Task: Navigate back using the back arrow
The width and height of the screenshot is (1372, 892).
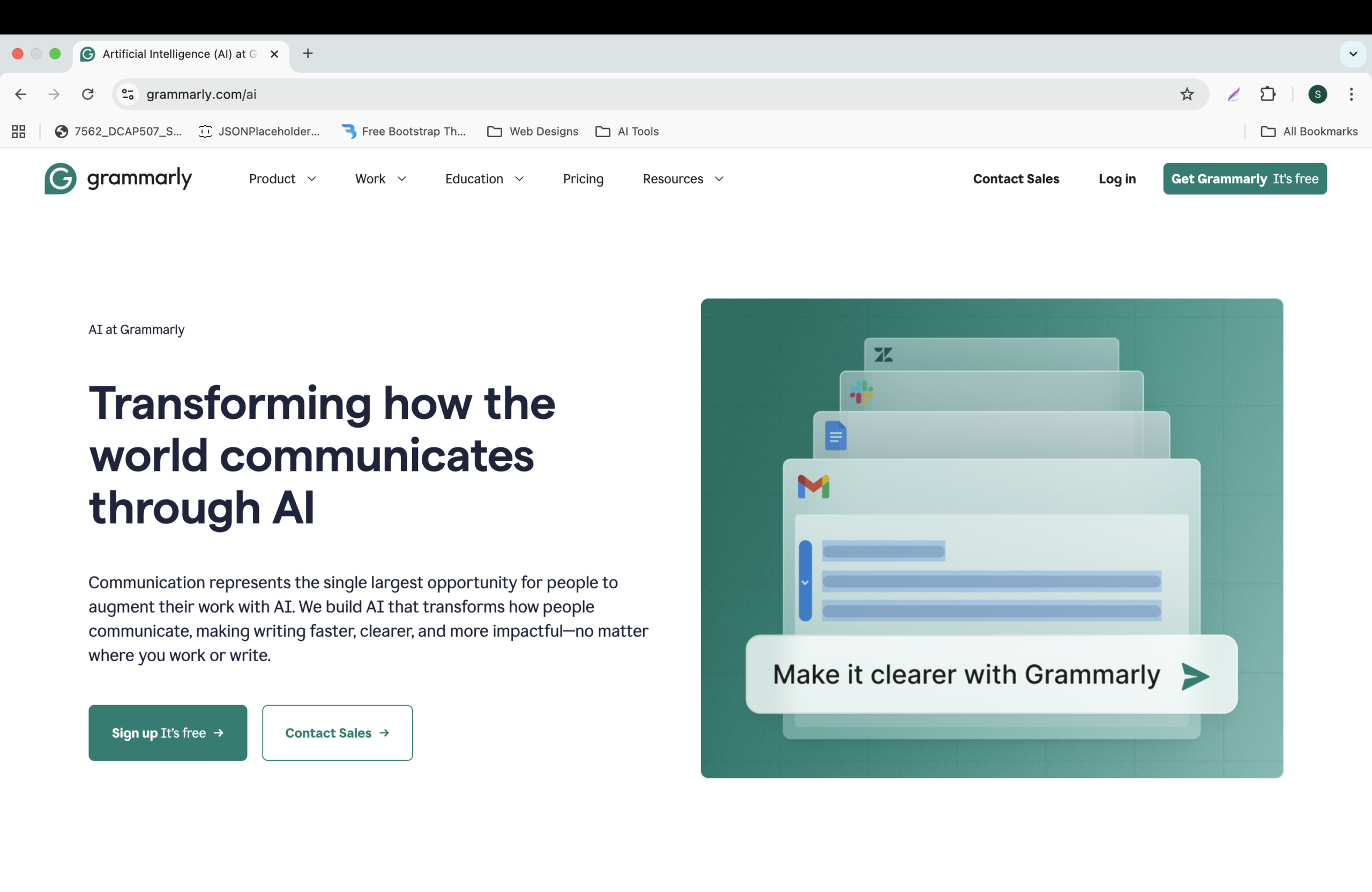Action: (21, 94)
